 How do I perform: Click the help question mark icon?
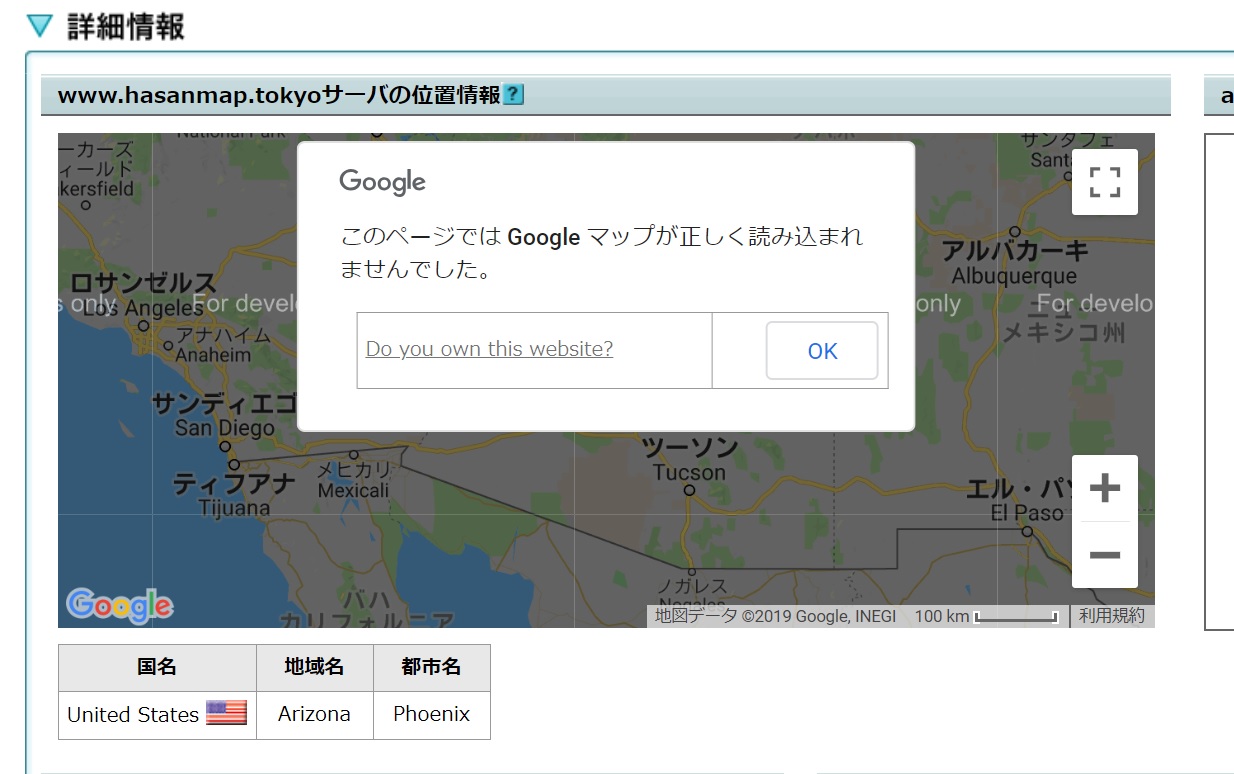(x=513, y=95)
